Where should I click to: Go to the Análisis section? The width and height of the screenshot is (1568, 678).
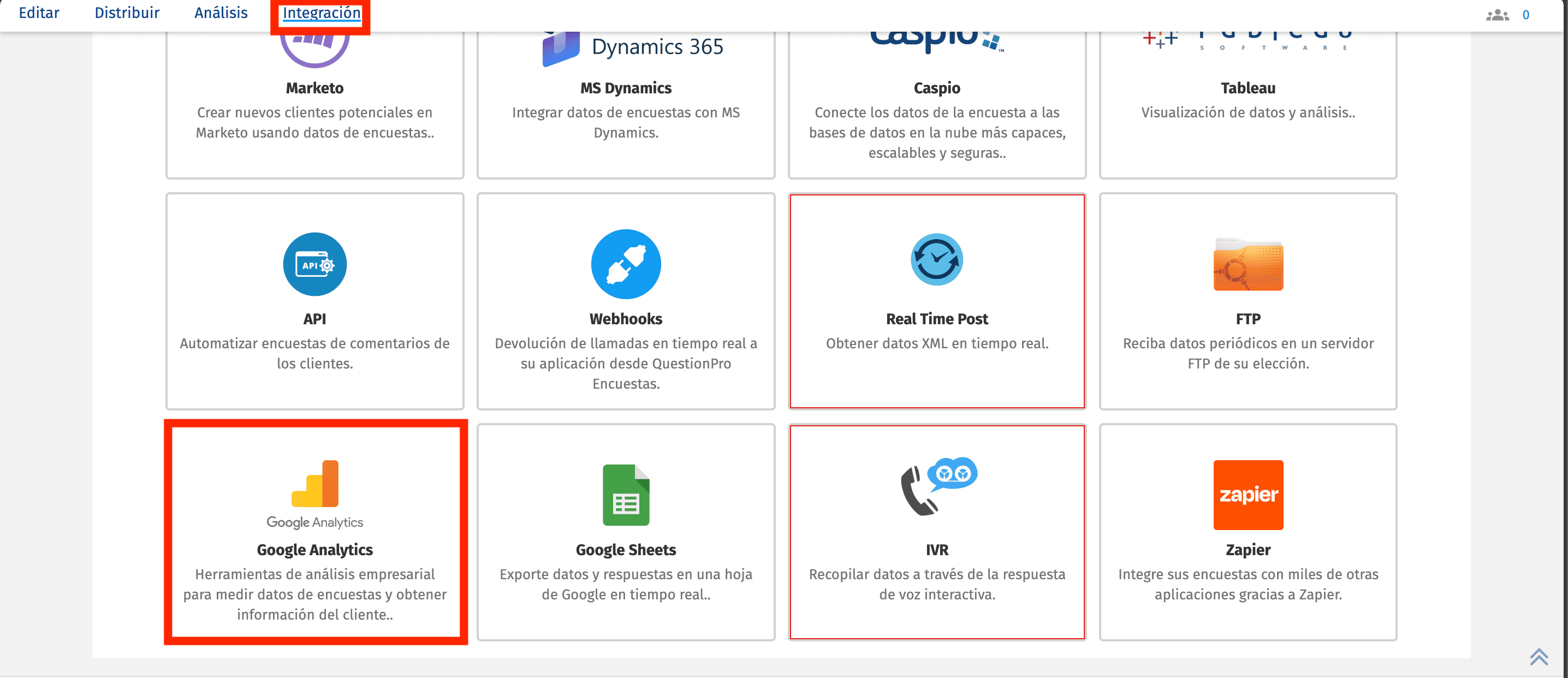tap(221, 13)
